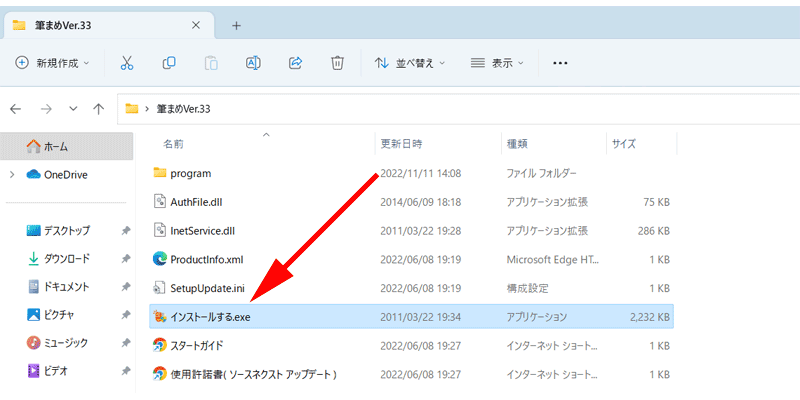800x400 pixels.
Task: Click the pin icon beside ドキュメント
Action: (126, 287)
